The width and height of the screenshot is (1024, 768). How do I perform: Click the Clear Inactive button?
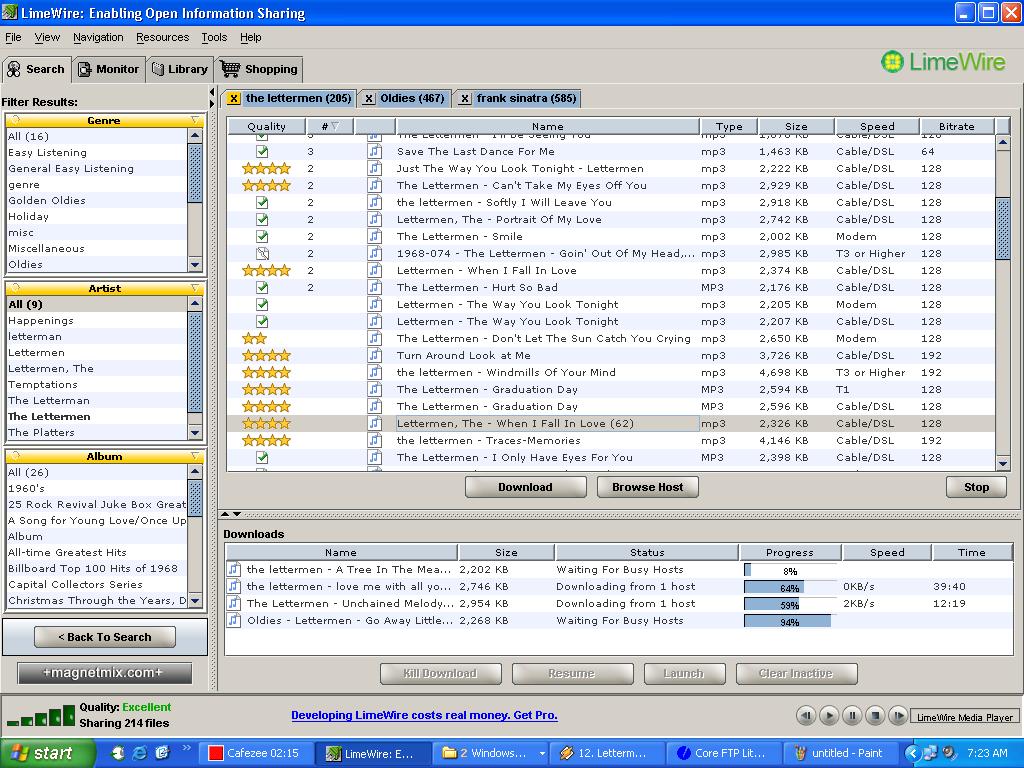(x=796, y=673)
